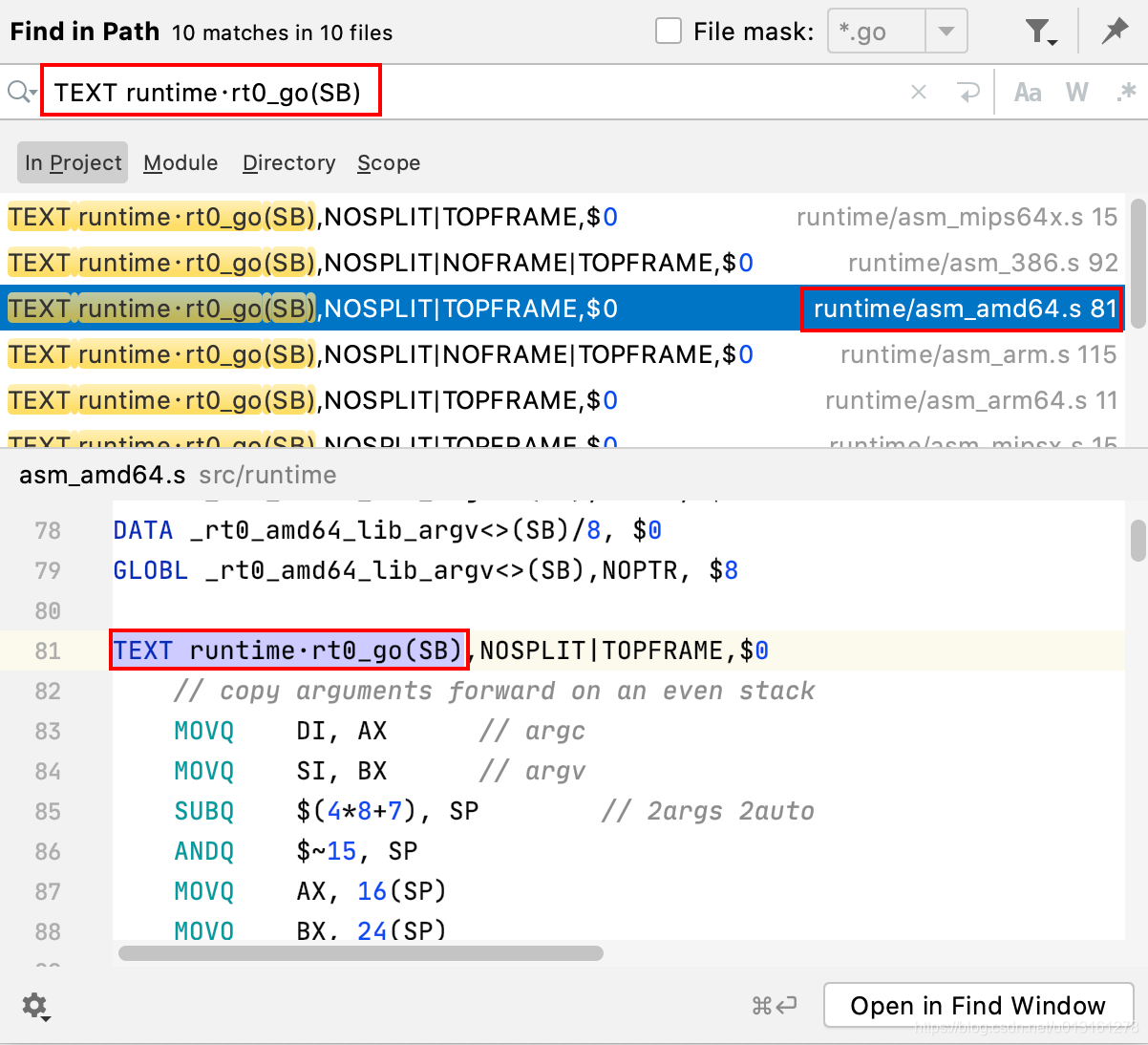The width and height of the screenshot is (1148, 1045).
Task: Click ANDQ $~15, SP line
Action: click(x=295, y=851)
